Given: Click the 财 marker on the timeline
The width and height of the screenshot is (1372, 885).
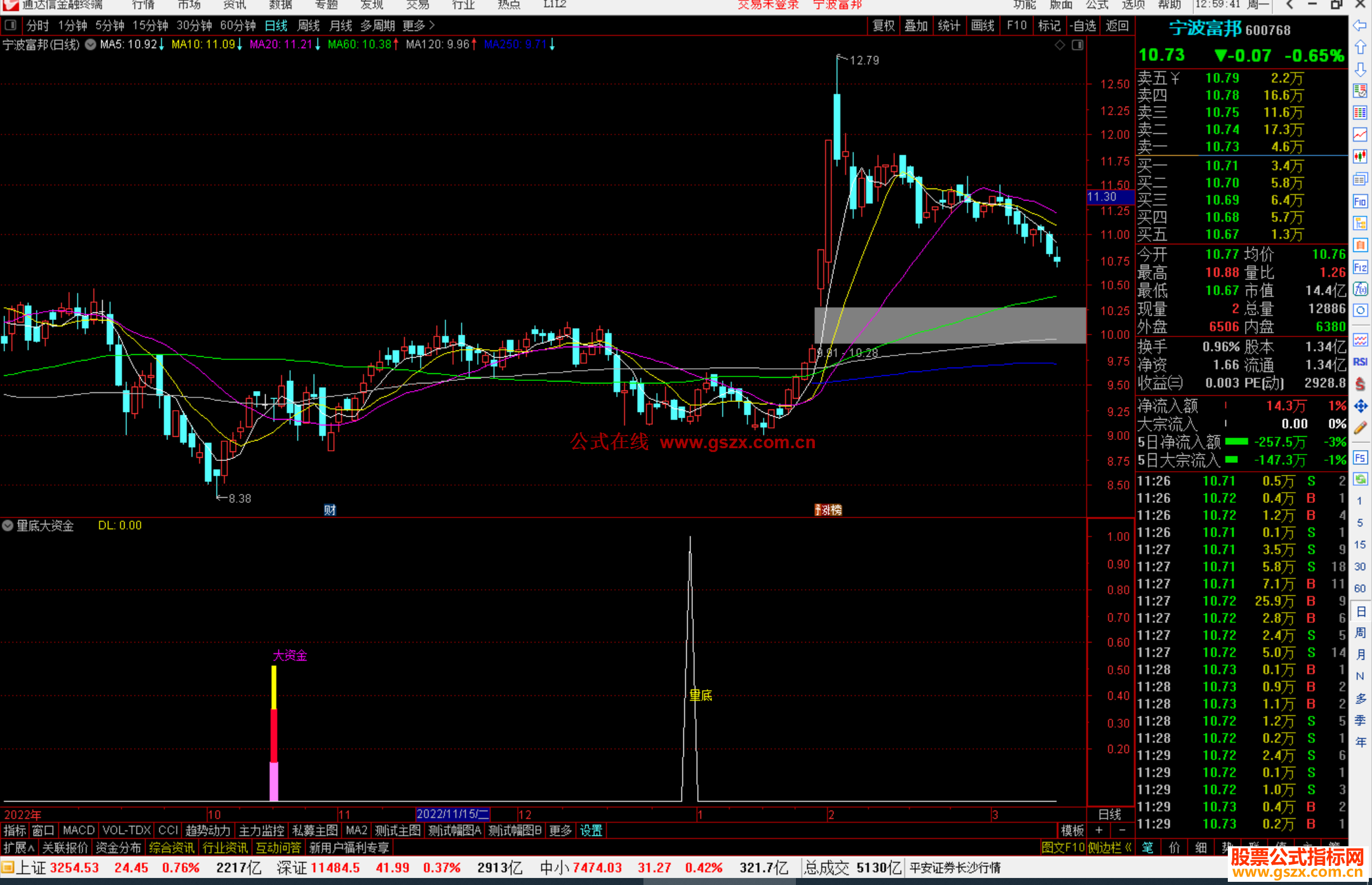Looking at the screenshot, I should coord(330,510).
